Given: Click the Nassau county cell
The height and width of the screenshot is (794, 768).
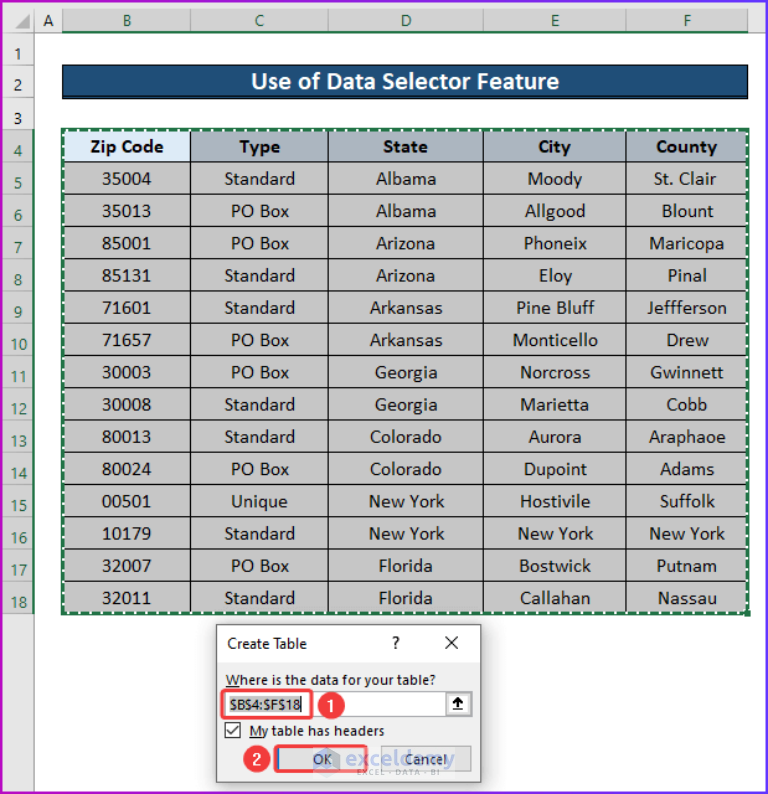Looking at the screenshot, I should (x=686, y=598).
